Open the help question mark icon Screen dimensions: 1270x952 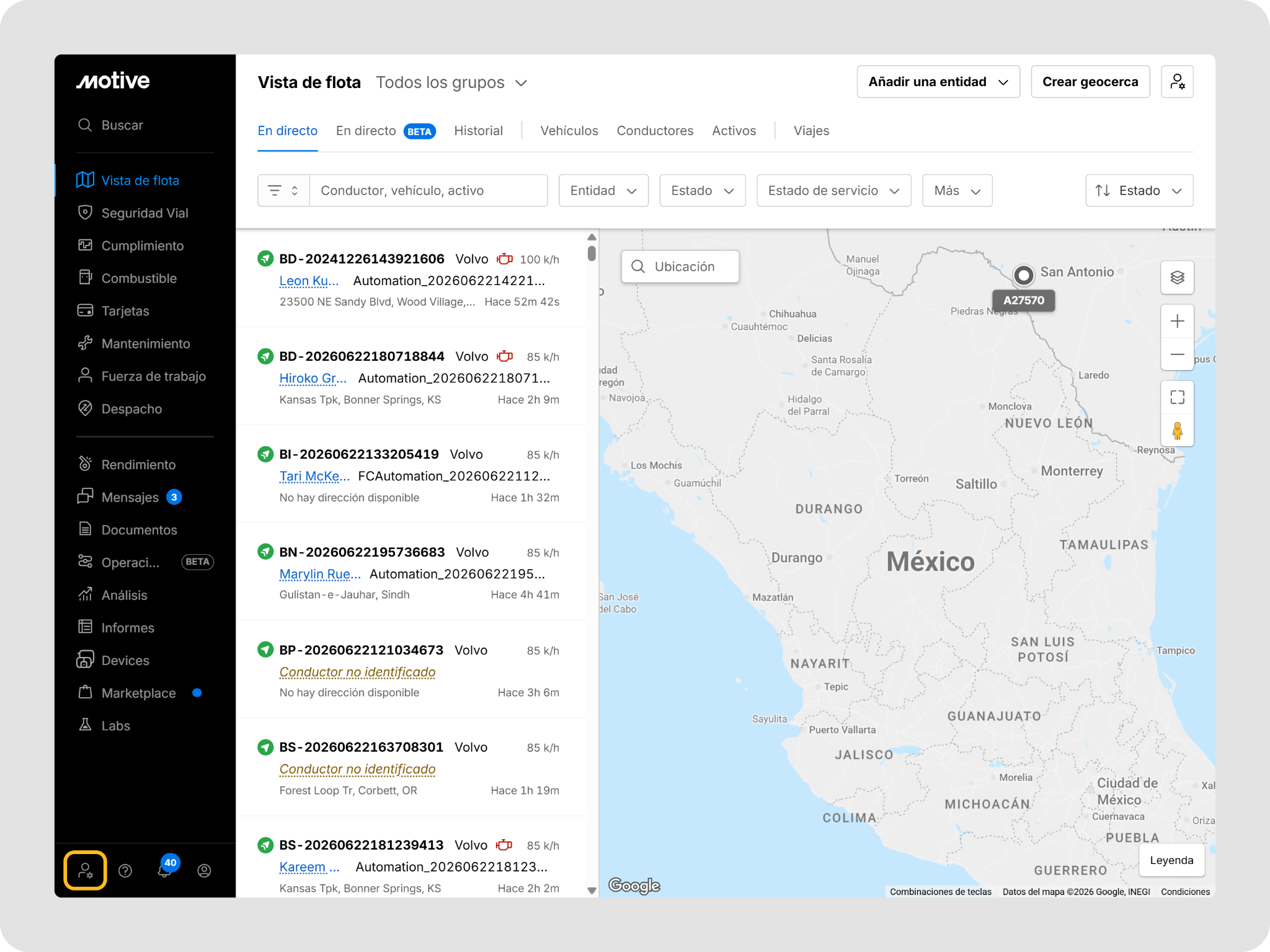125,871
